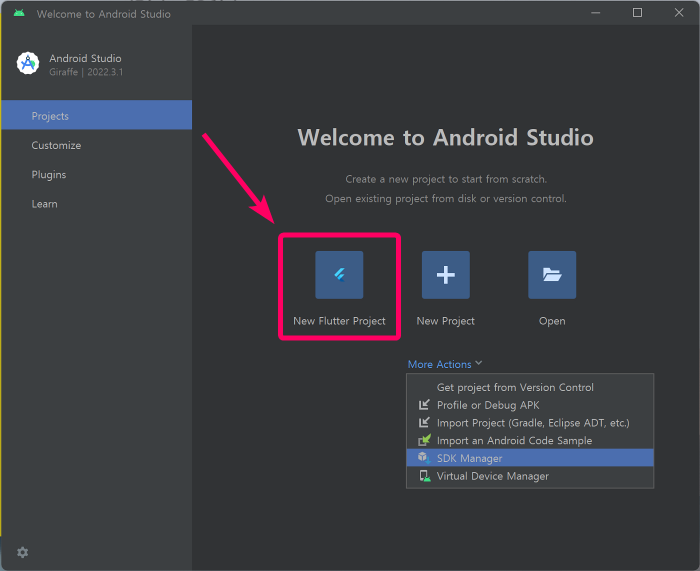Click the New Flutter Project icon
700x571 pixels.
pos(339,275)
